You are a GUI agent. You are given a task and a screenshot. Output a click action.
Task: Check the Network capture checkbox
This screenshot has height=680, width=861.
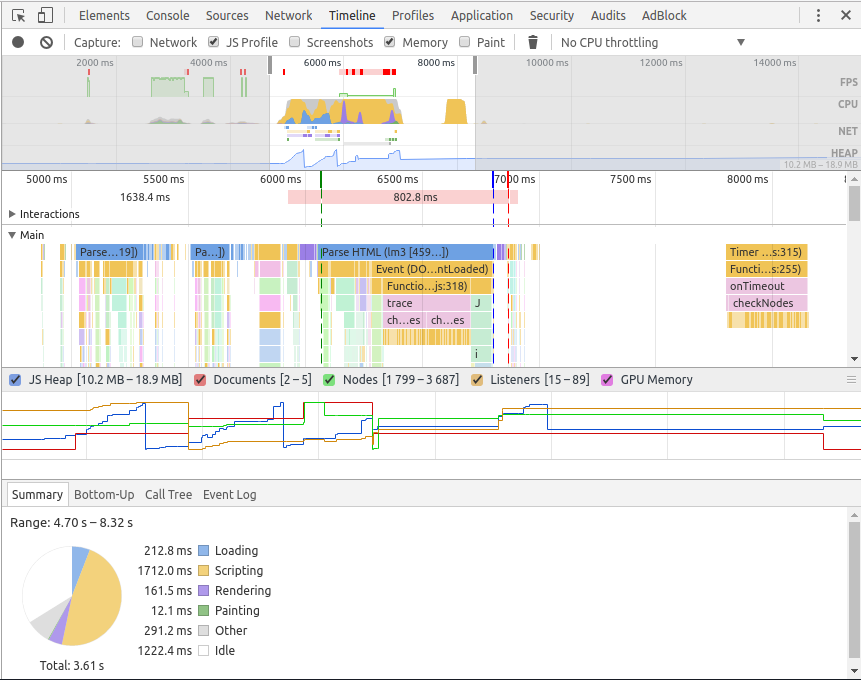138,42
